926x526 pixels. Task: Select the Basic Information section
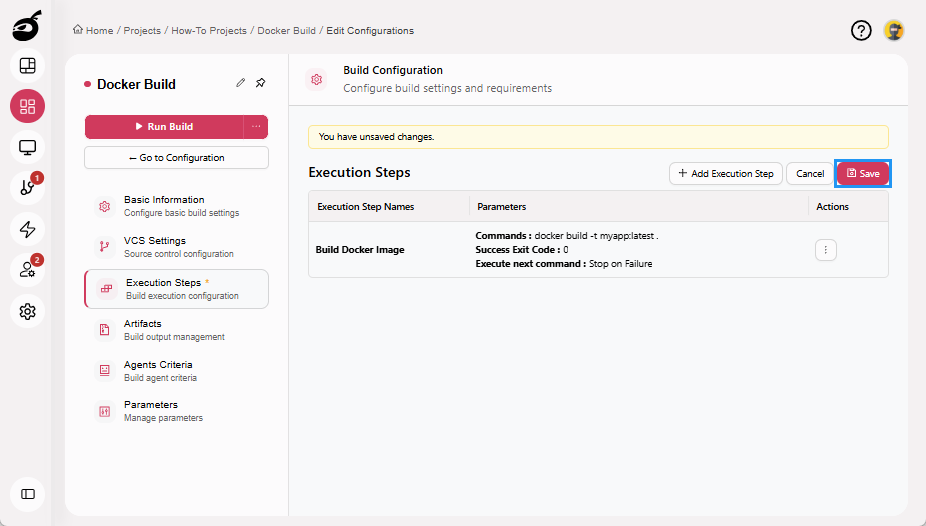(177, 206)
